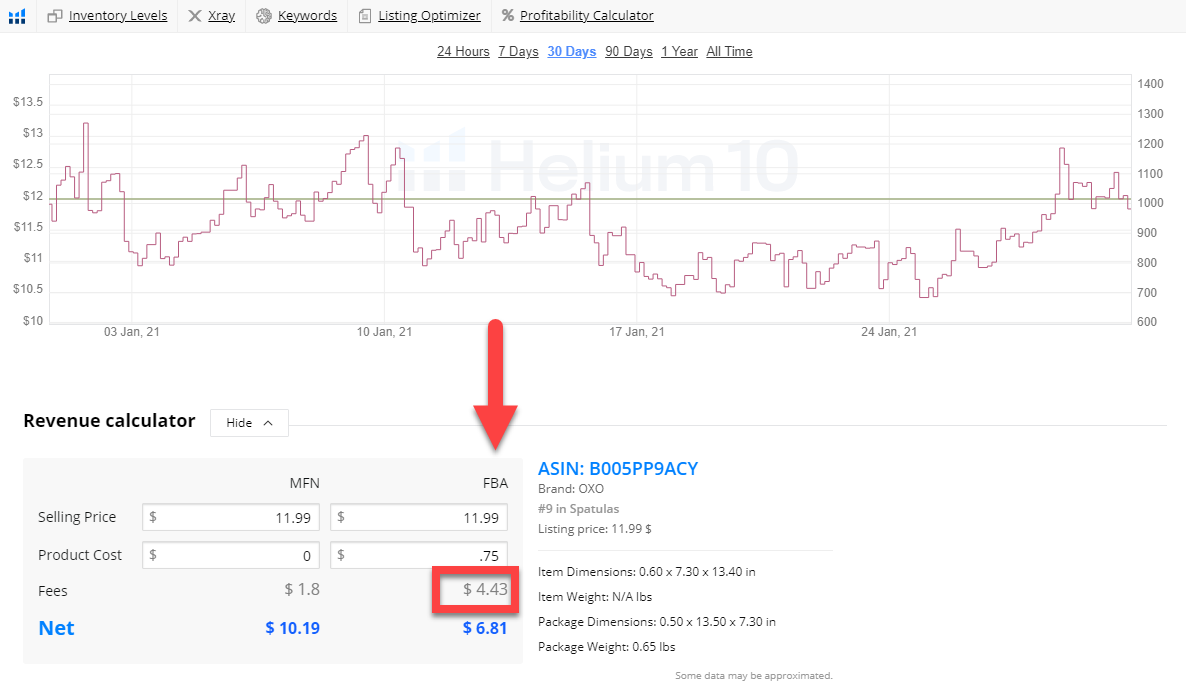Screen dimensions: 1186x698
Task: Switch chart to 7 Days
Action: click(518, 51)
